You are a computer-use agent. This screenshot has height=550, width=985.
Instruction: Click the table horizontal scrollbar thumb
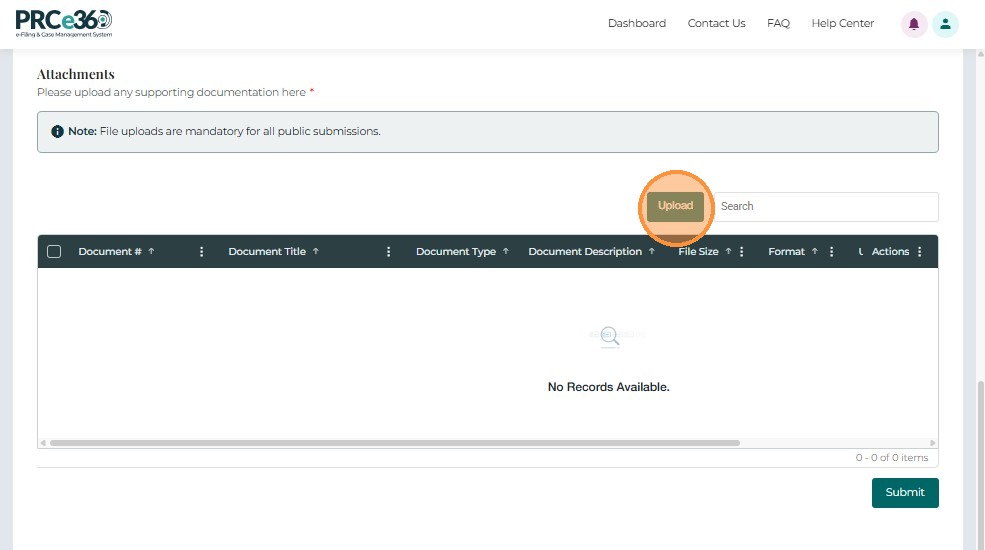(395, 443)
